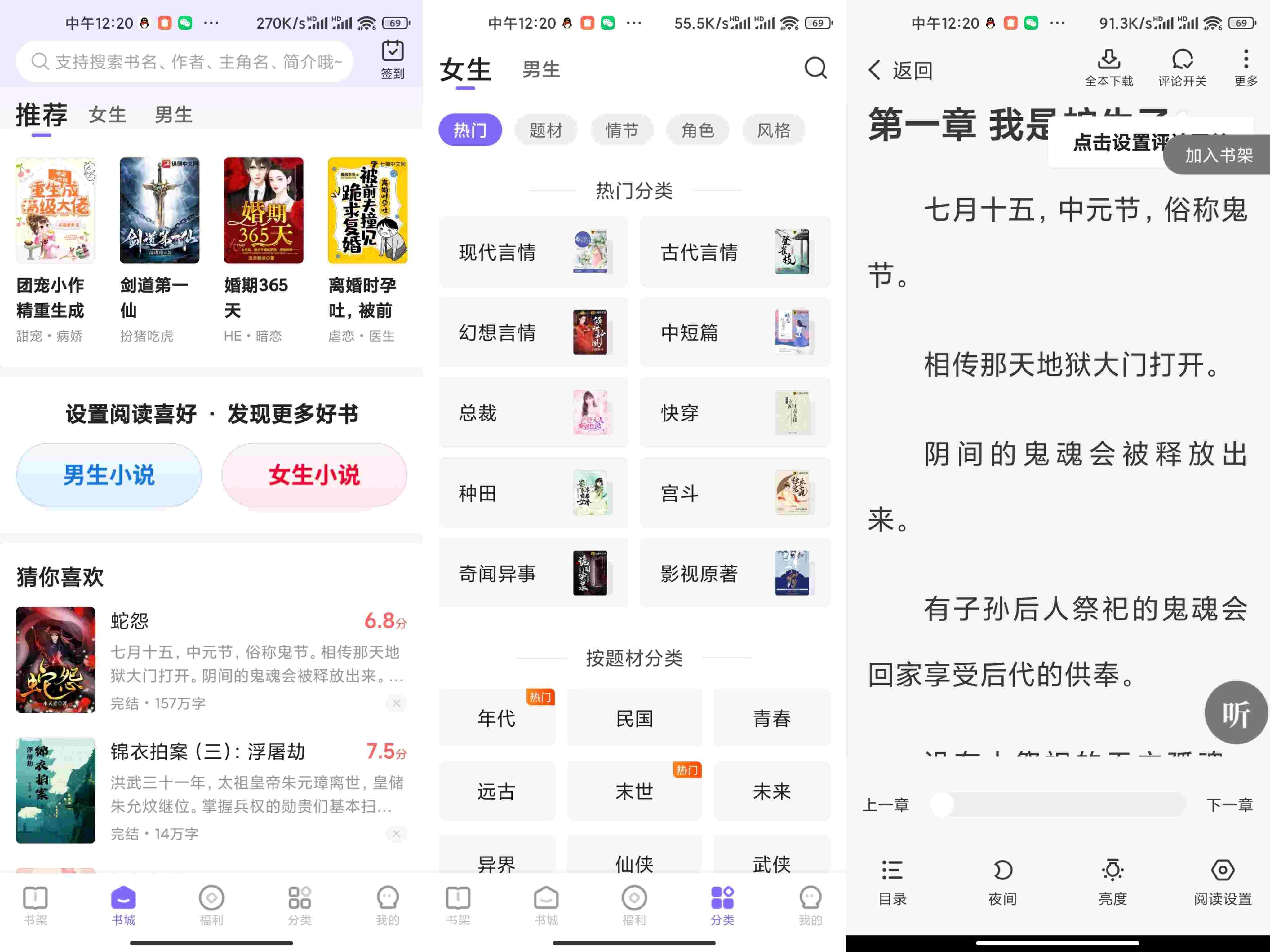Viewport: 1270px width, 952px height.
Task: Open the 风格 style filter
Action: (773, 130)
